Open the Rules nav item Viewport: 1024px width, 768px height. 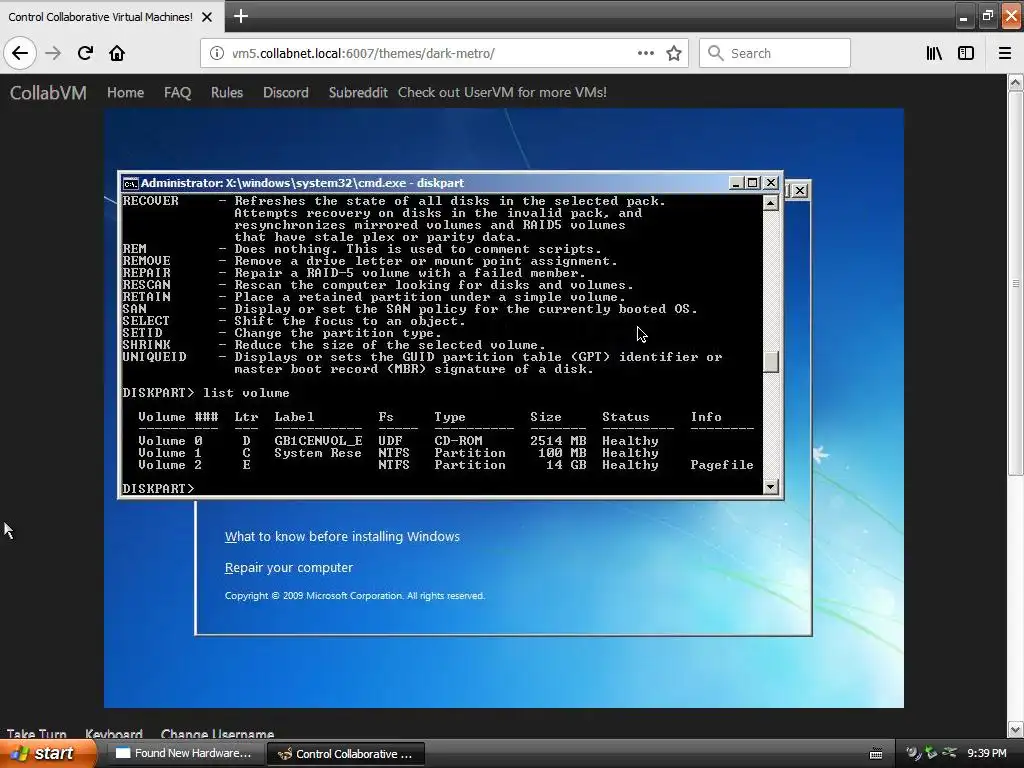pos(227,93)
